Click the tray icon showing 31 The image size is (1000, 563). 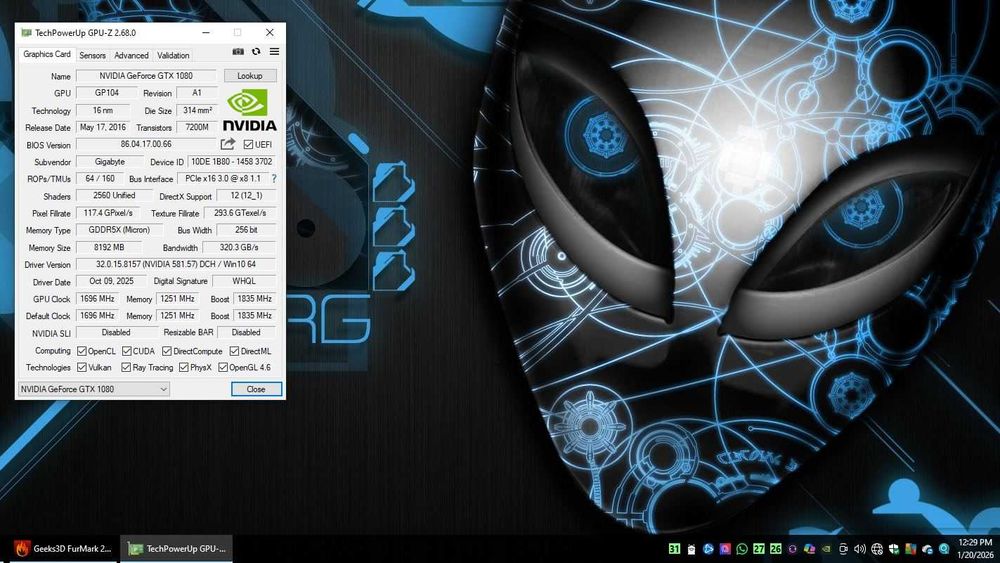[674, 548]
